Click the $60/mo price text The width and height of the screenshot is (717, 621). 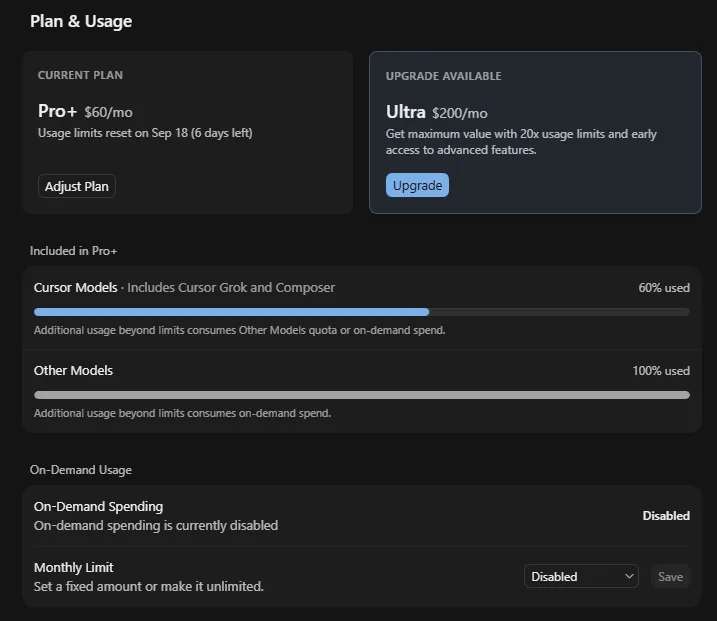108,112
